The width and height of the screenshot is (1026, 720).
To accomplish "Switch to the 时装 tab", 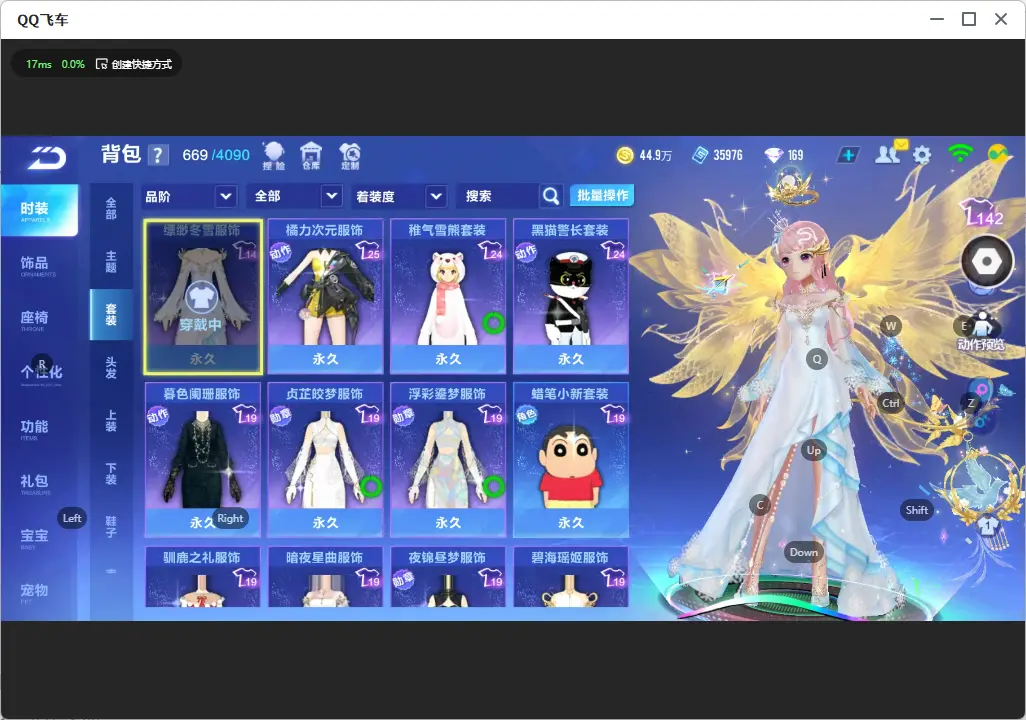I will point(39,210).
